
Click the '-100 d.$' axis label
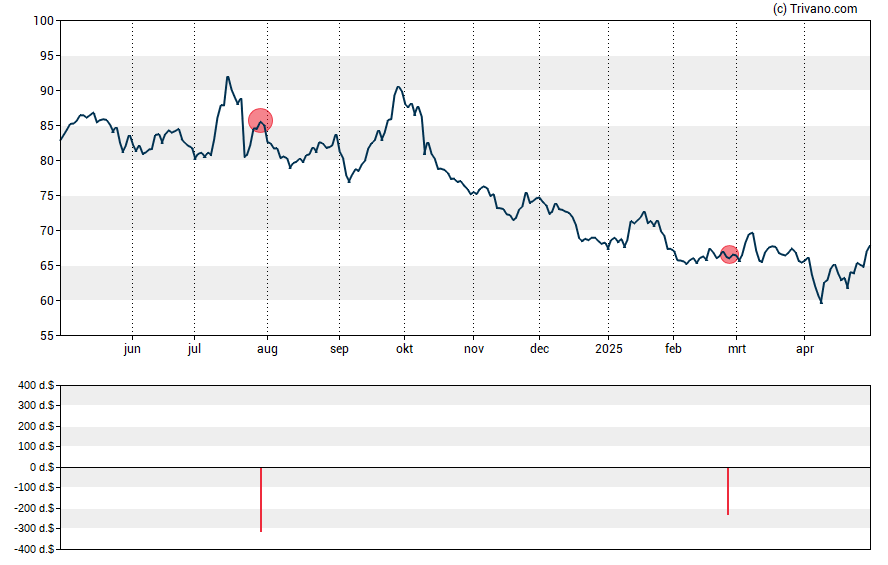(x=34, y=487)
